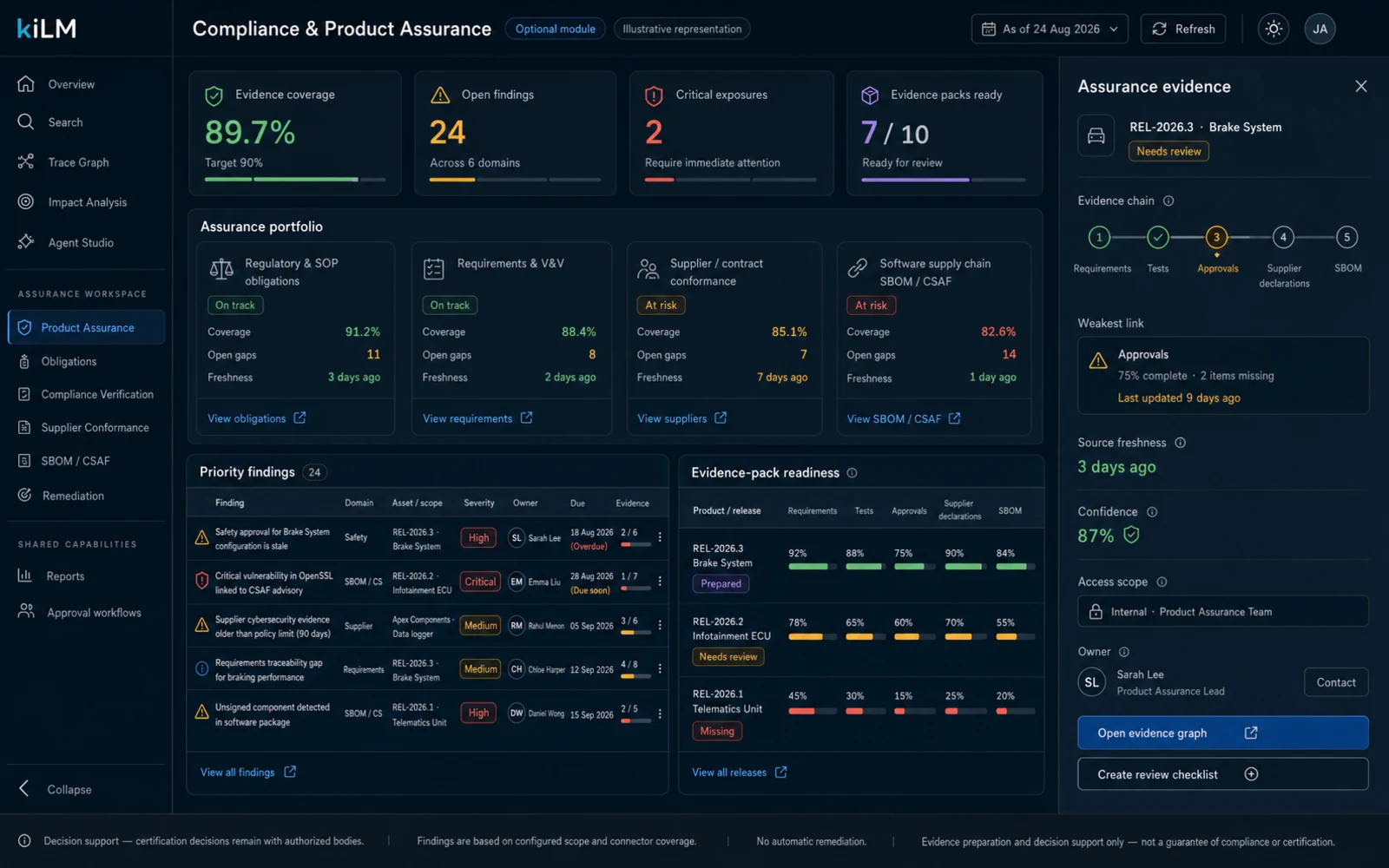The image size is (1389, 868).
Task: Open the JA user avatar
Action: coord(1320,29)
